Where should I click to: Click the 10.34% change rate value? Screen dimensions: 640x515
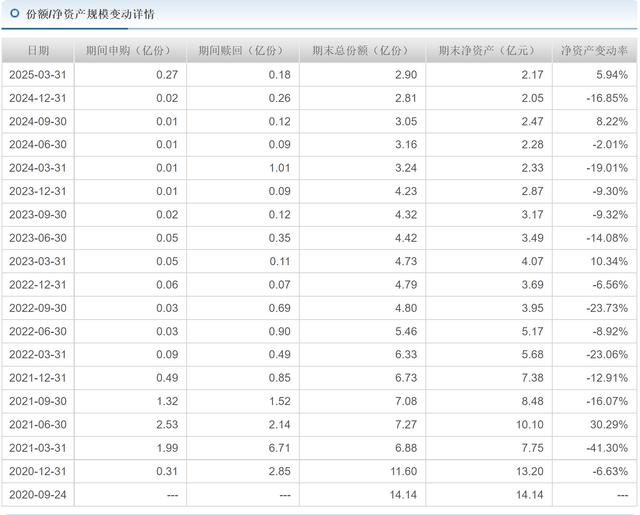tap(609, 261)
